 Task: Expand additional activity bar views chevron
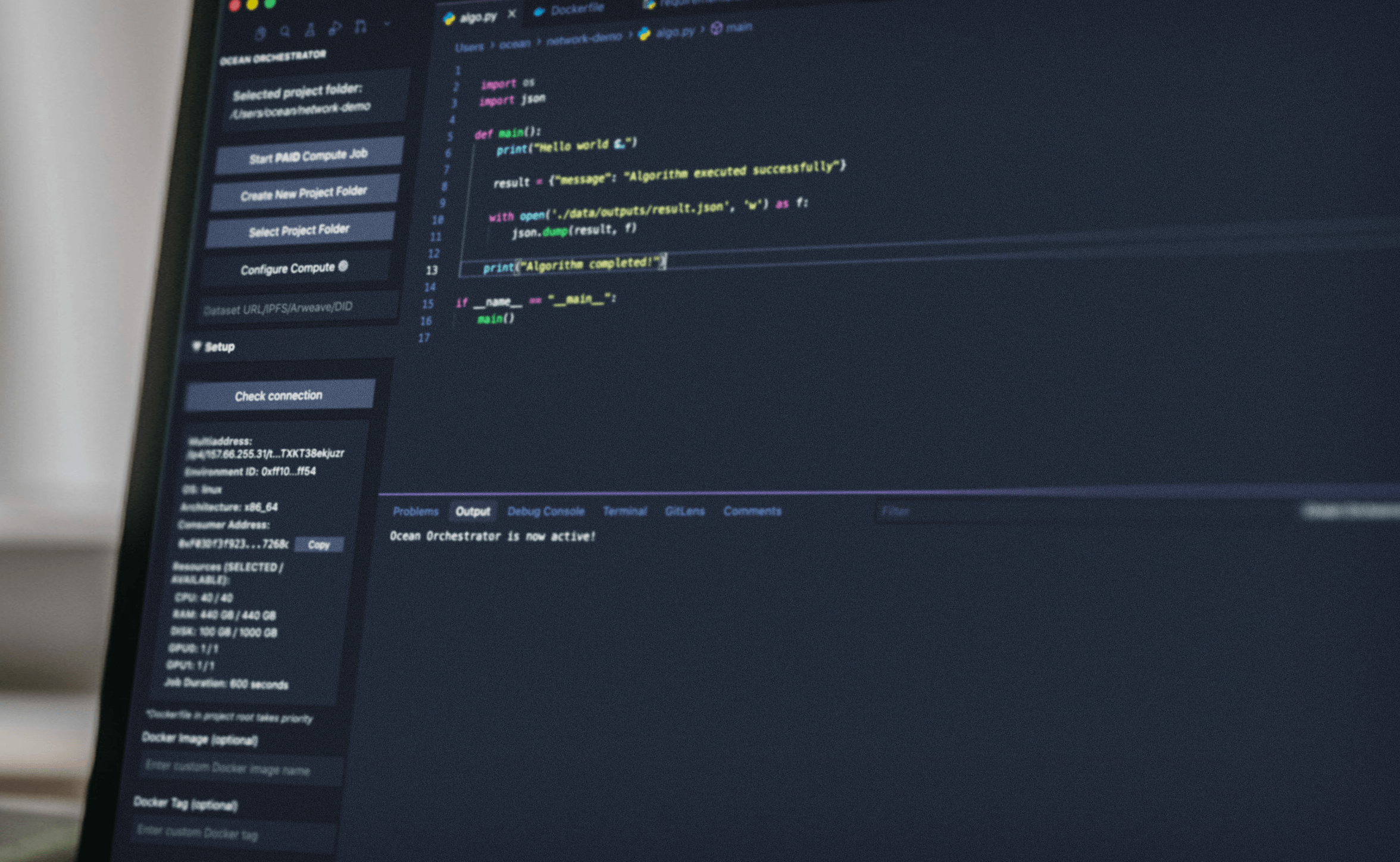pos(387,24)
